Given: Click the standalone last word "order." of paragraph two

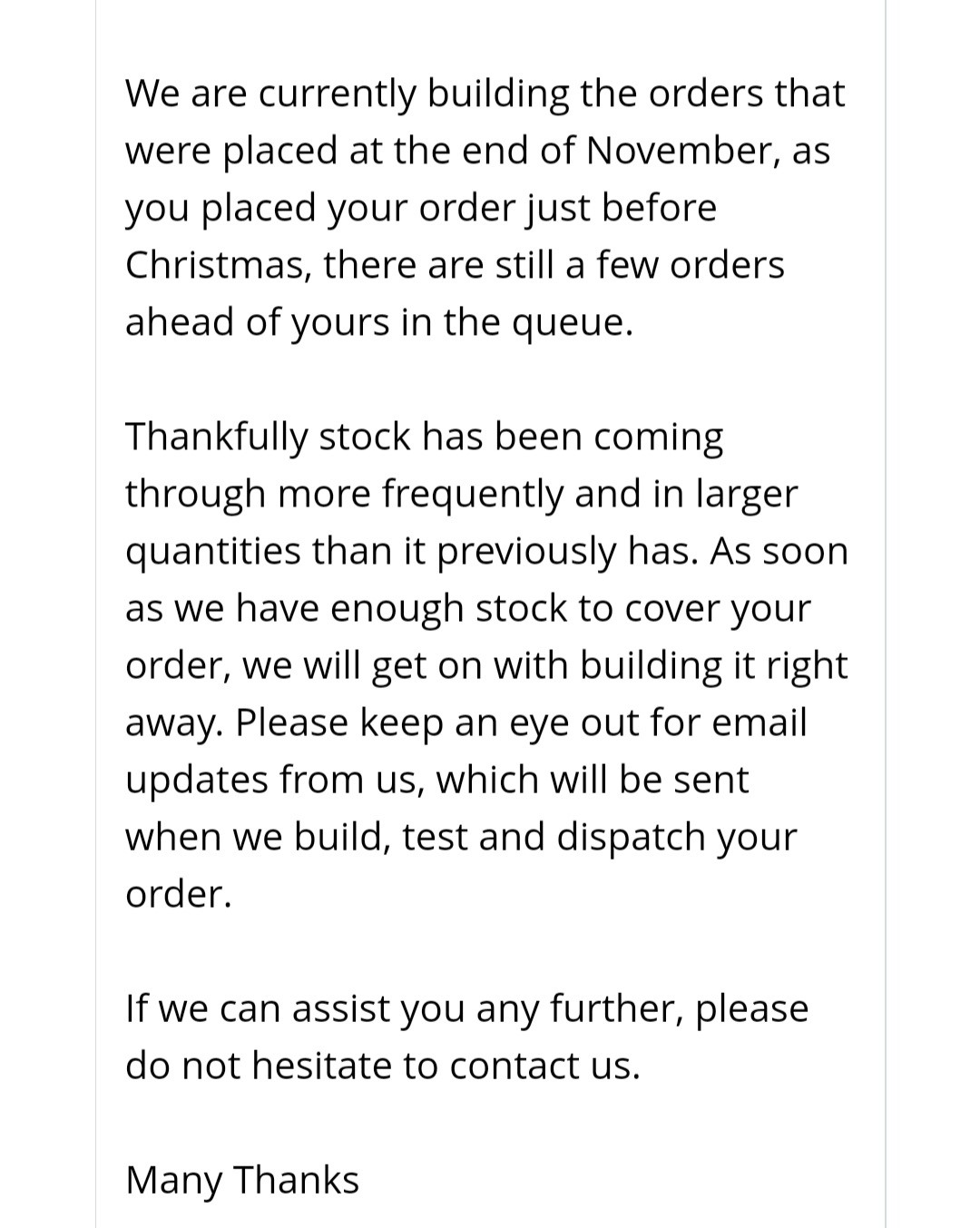Looking at the screenshot, I should 179,894.
